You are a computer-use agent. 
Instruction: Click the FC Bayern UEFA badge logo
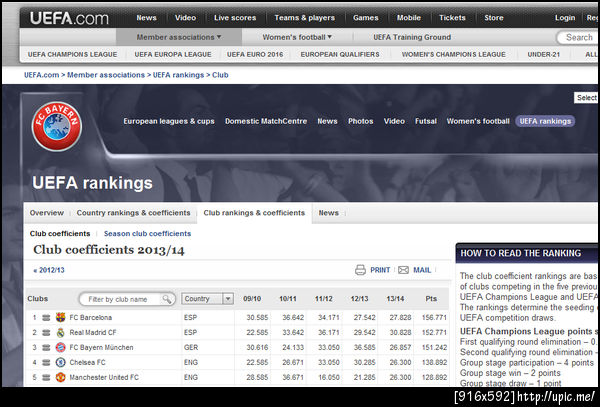pos(57,126)
